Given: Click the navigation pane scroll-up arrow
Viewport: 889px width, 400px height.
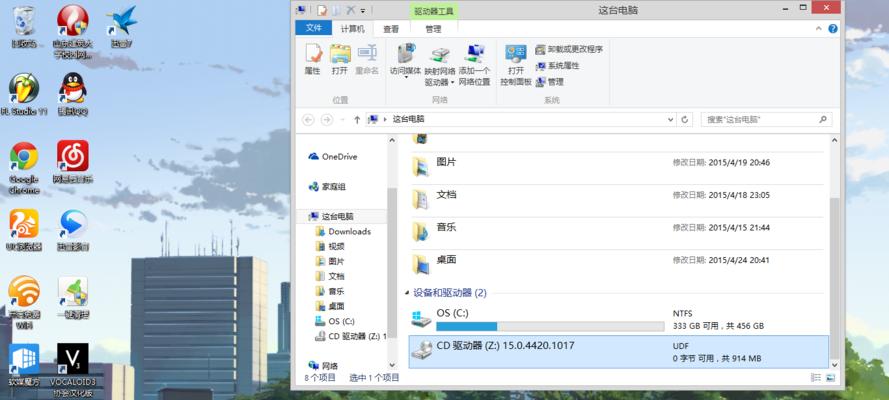Looking at the screenshot, I should [392, 140].
